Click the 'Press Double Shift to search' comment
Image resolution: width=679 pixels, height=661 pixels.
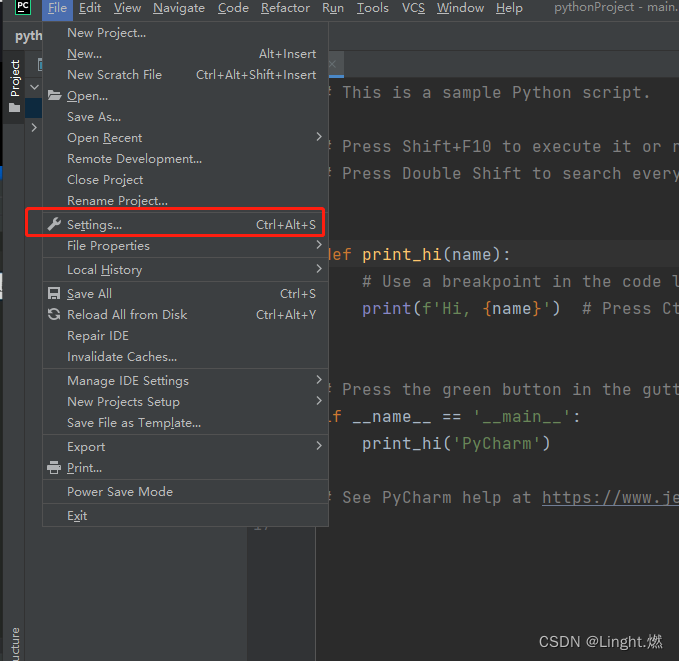tap(504, 173)
